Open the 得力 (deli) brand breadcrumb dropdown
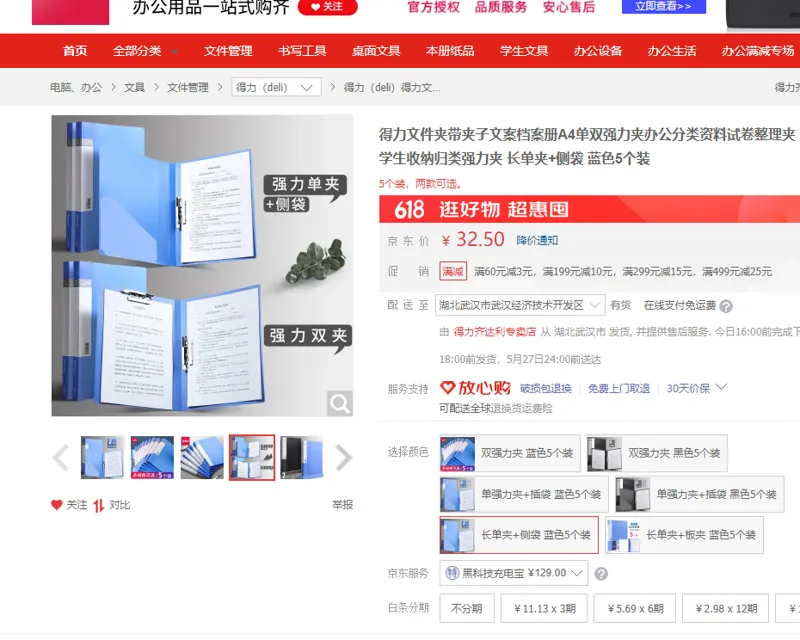This screenshot has height=640, width=800. pyautogui.click(x=276, y=87)
